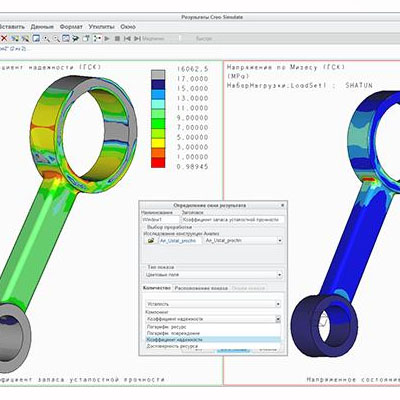Image resolution: width=400 pixels, height=400 pixels.
Task: Click the legend minimum value 0.98945
Action: click(x=192, y=167)
